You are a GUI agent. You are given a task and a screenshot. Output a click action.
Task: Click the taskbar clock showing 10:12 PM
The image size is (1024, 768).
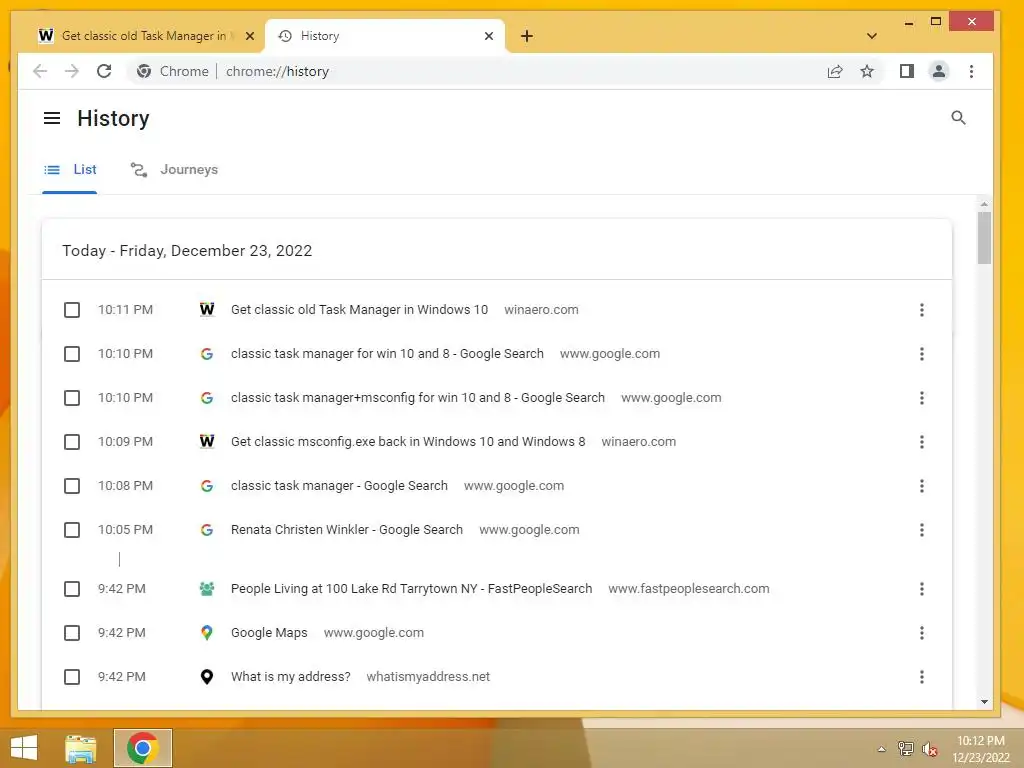981,749
